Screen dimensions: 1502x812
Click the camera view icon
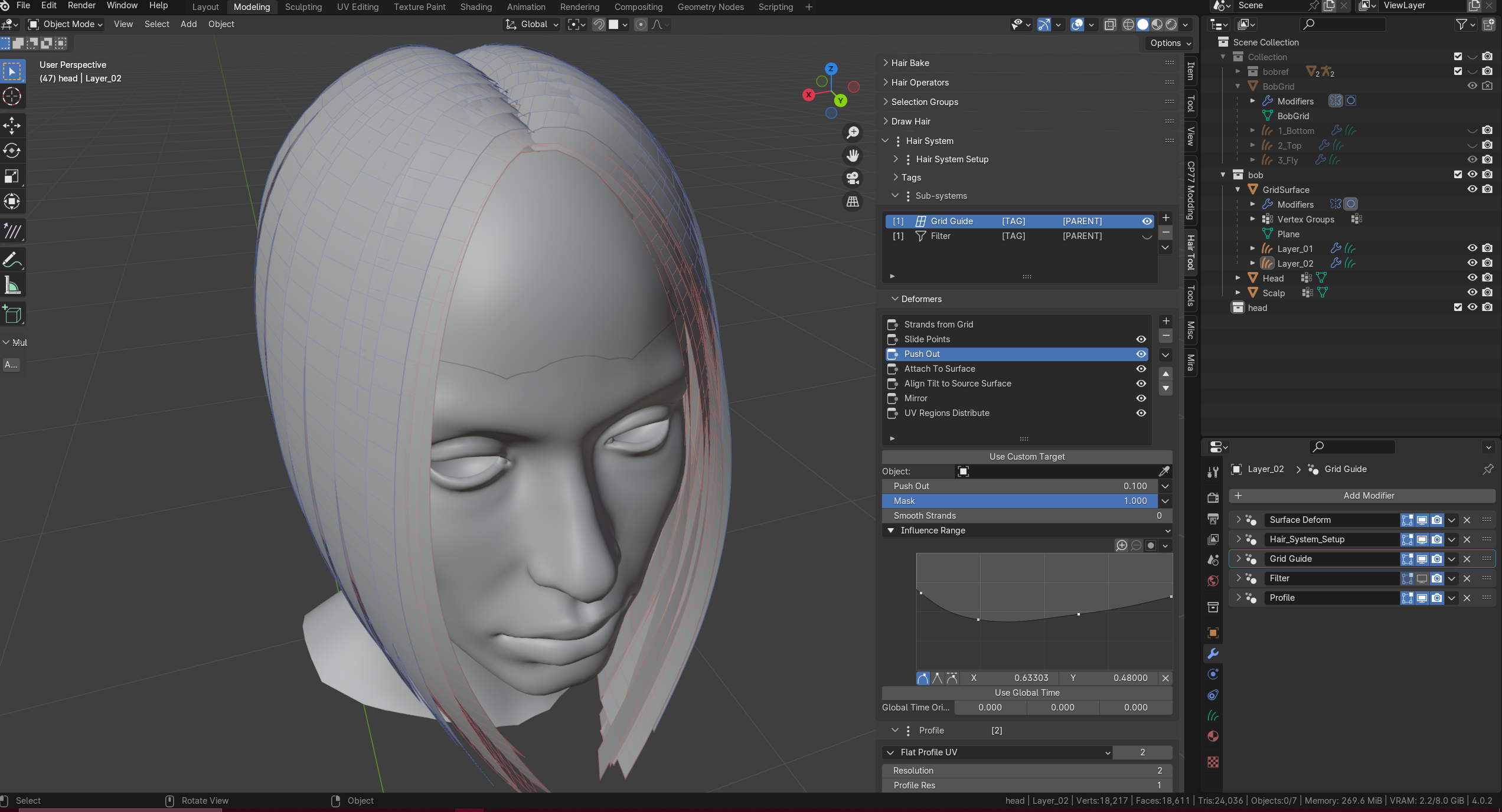pos(853,178)
